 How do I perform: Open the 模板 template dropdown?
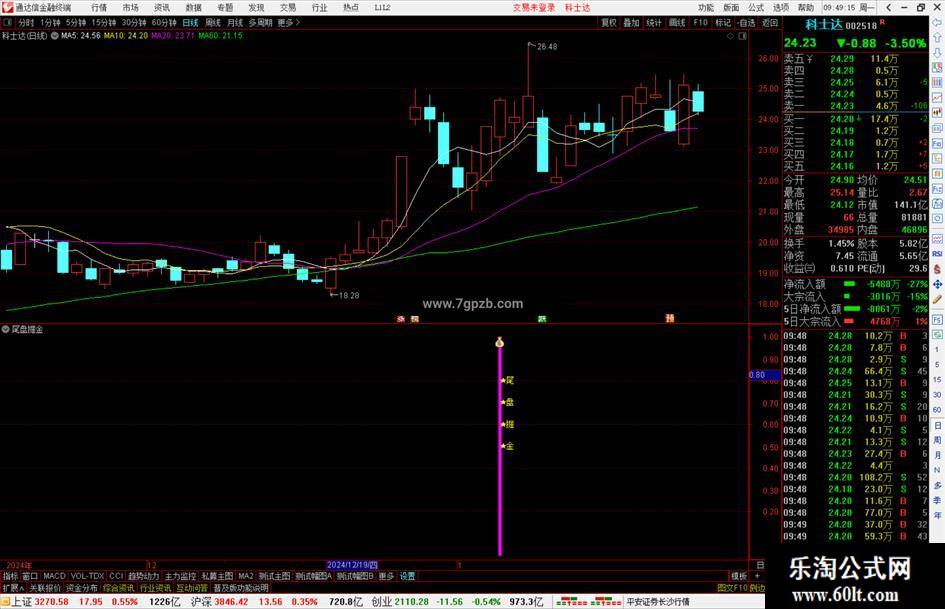coord(739,576)
